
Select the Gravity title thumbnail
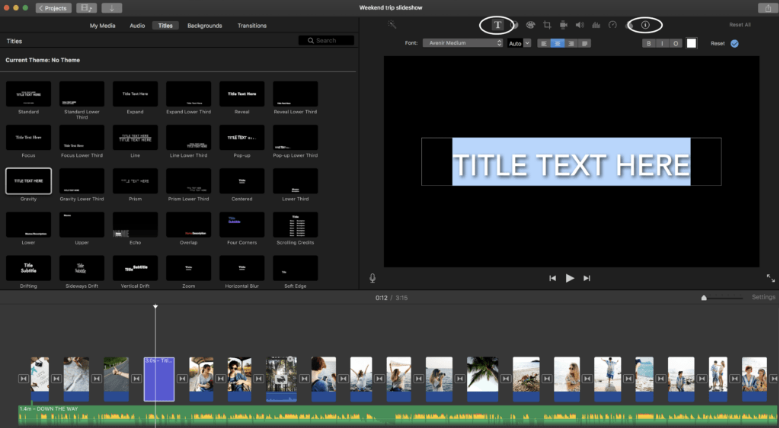(x=28, y=181)
